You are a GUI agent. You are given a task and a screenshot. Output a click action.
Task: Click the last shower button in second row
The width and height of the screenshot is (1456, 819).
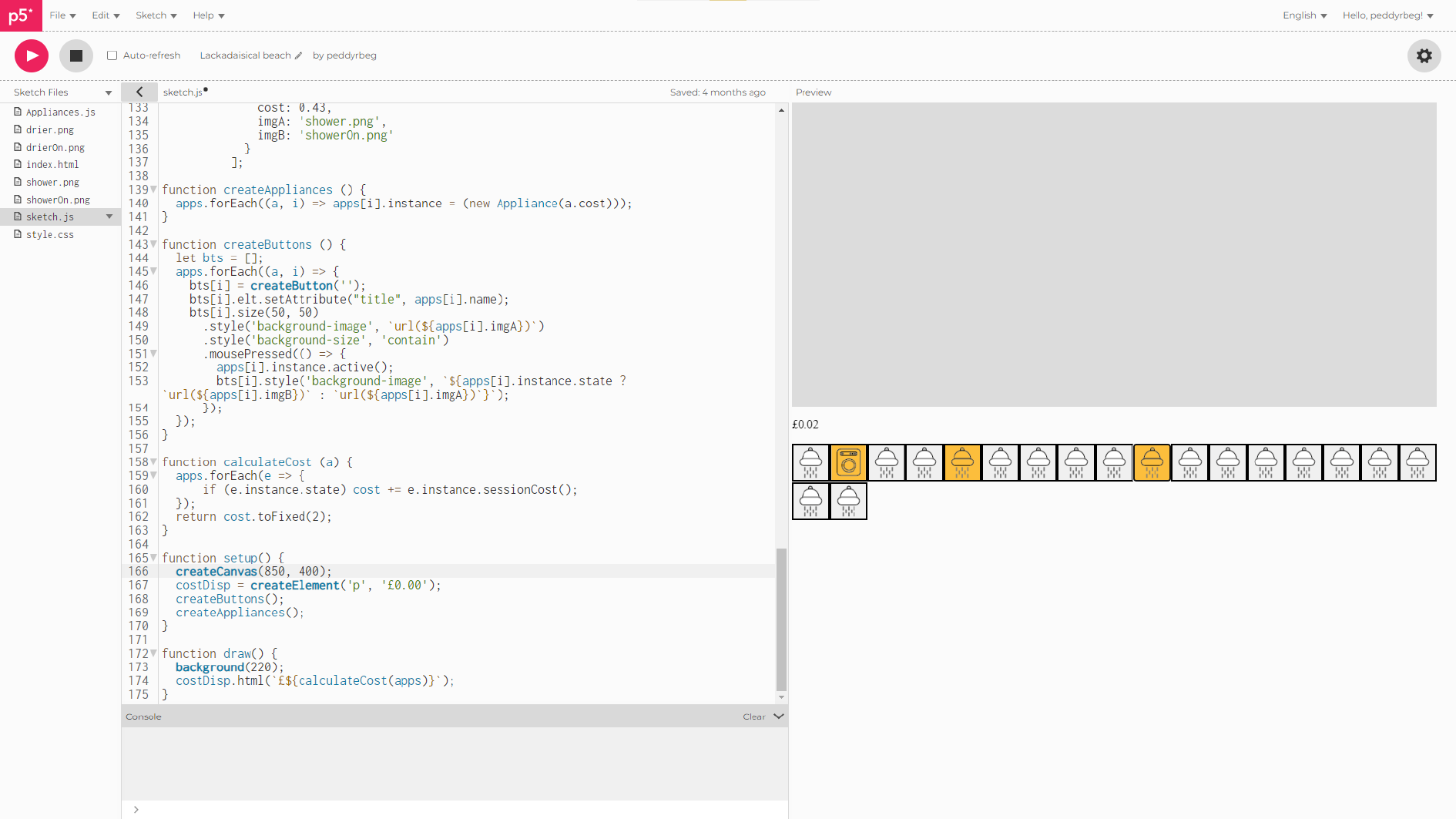pos(848,502)
